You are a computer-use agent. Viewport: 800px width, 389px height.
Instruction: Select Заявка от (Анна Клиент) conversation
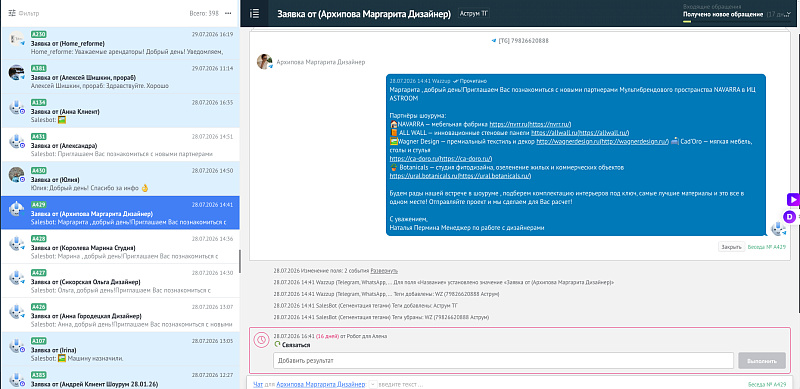120,111
